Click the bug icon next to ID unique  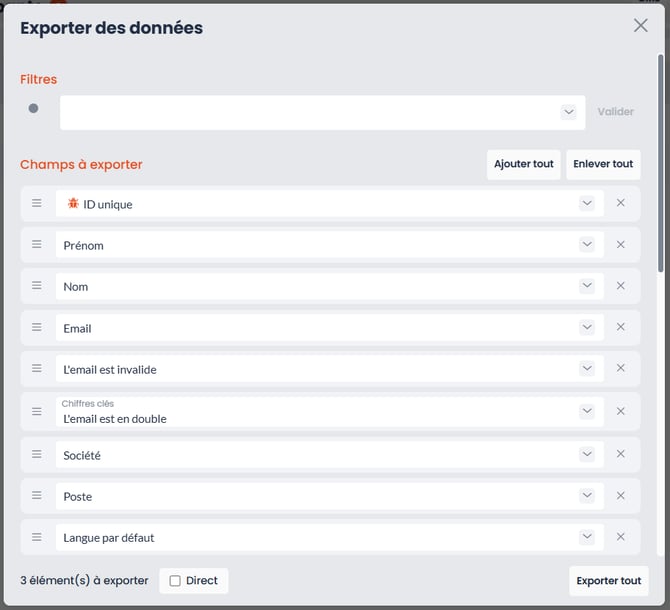click(73, 203)
